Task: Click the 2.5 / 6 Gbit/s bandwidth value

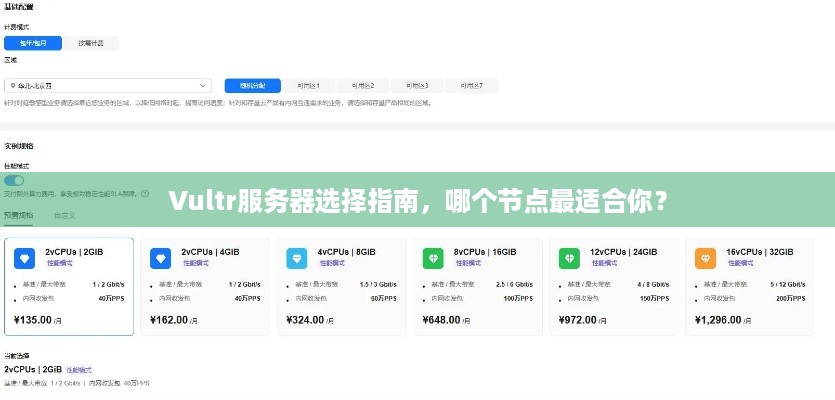Action: tap(514, 284)
